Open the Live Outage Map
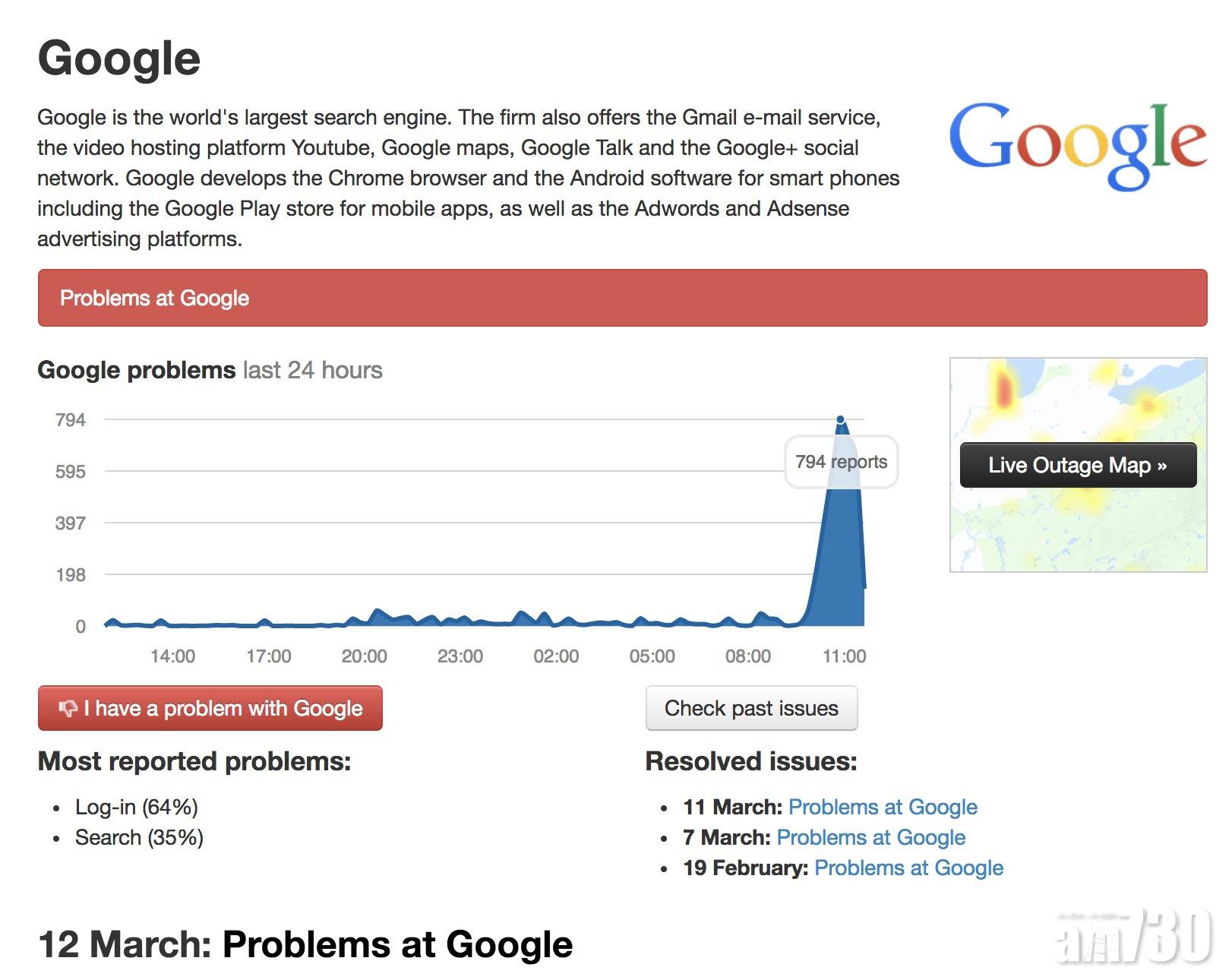The width and height of the screenshot is (1232, 980). click(1077, 465)
